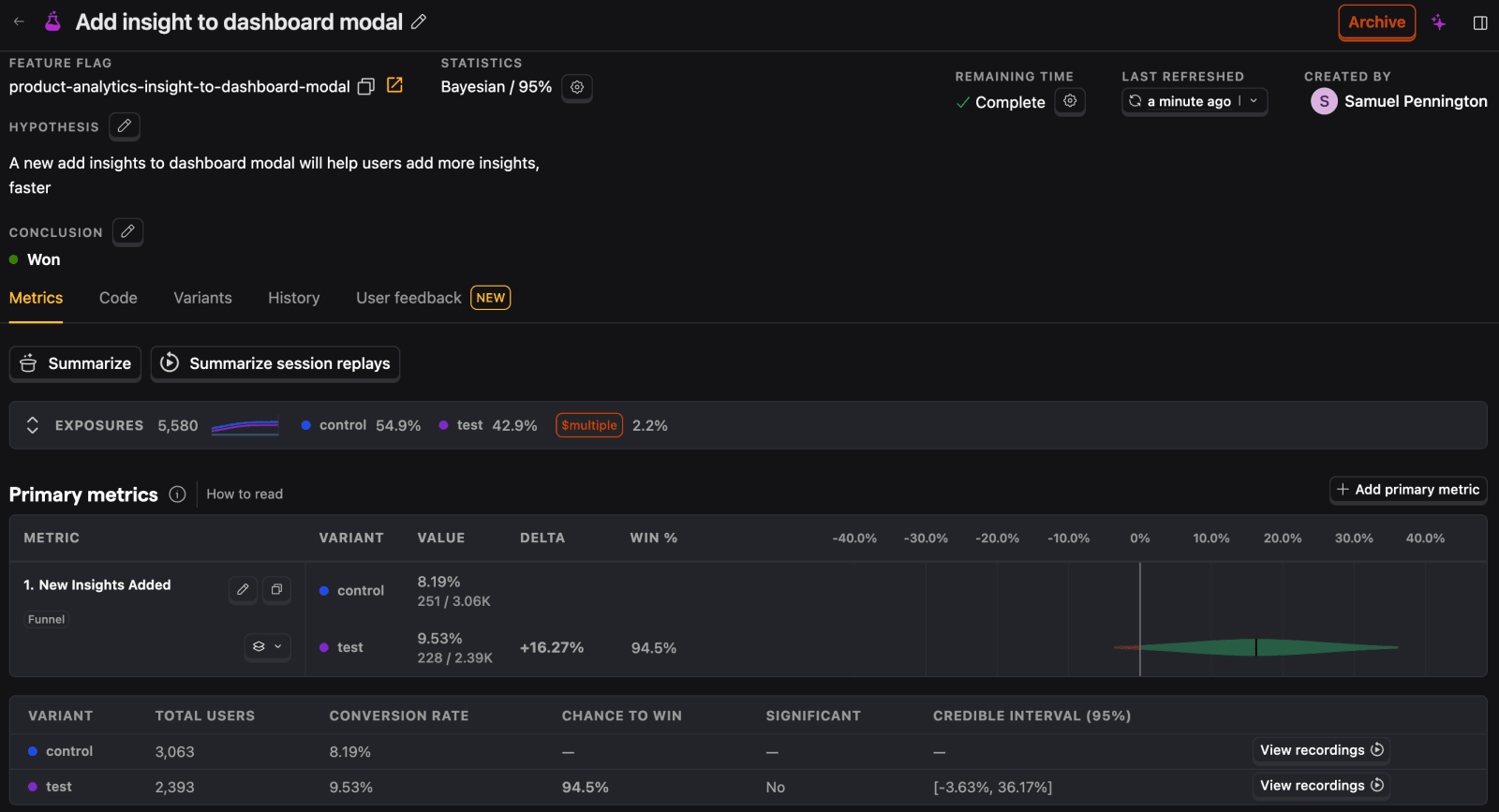View recordings for control variant
Viewport: 1499px width, 812px height.
[1321, 750]
